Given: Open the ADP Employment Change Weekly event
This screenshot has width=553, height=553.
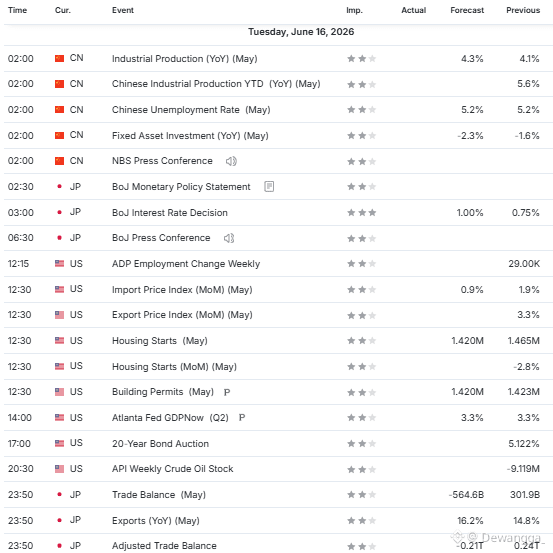Looking at the screenshot, I should (x=186, y=264).
